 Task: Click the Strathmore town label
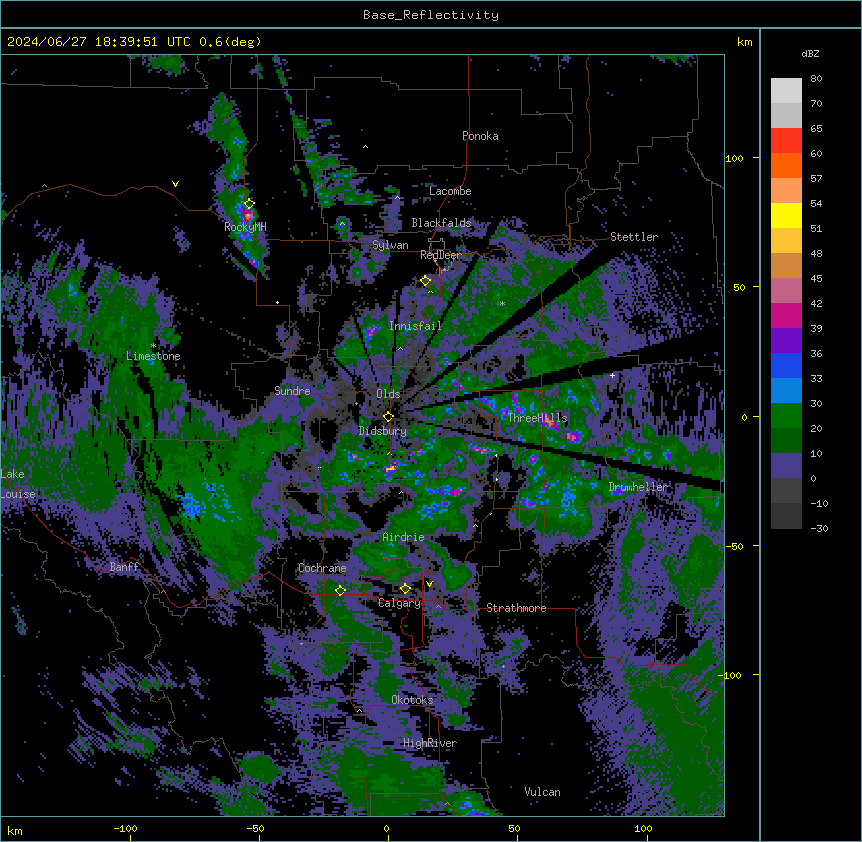[x=516, y=608]
